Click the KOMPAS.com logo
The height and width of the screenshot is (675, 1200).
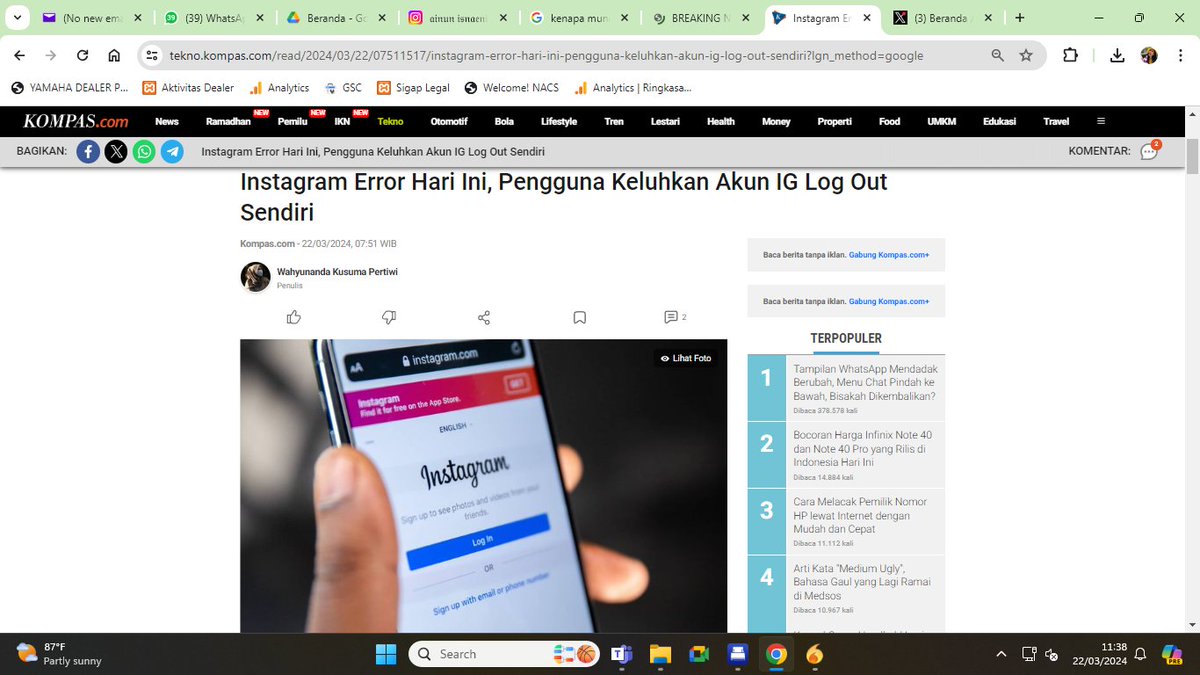click(x=77, y=121)
